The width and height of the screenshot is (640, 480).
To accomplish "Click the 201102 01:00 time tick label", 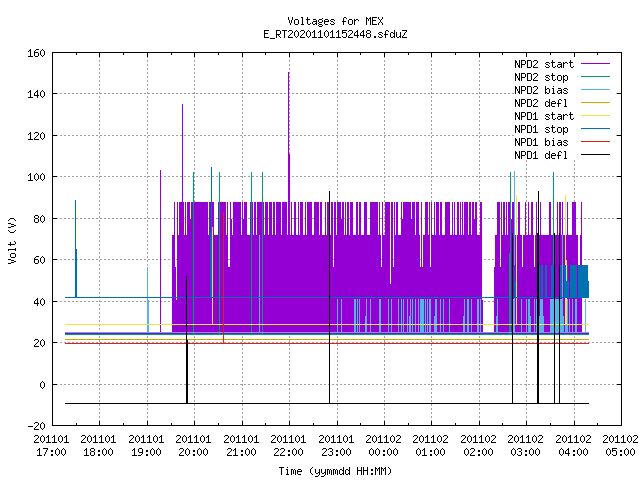I will [431, 446].
